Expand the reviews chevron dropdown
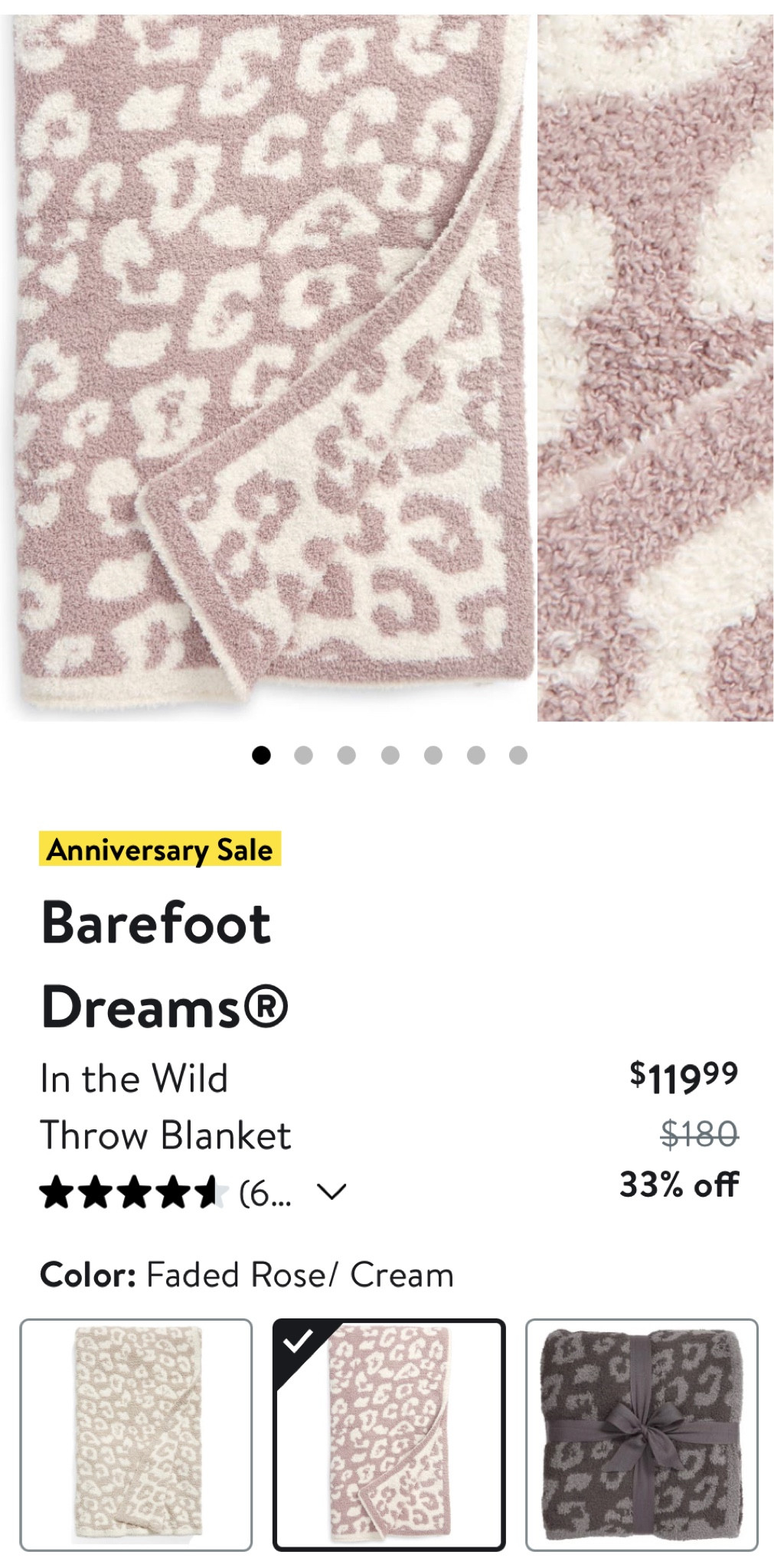Image resolution: width=774 pixels, height=1568 pixels. pos(331,1192)
